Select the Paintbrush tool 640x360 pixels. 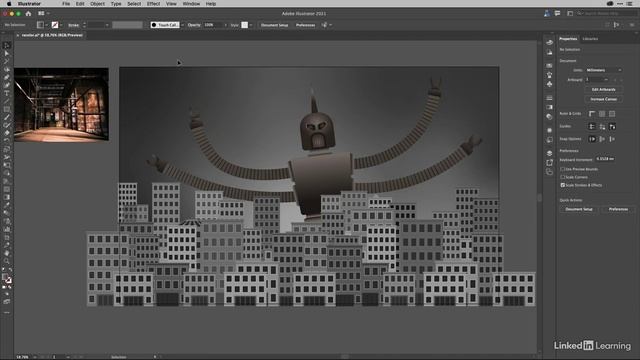click(7, 117)
